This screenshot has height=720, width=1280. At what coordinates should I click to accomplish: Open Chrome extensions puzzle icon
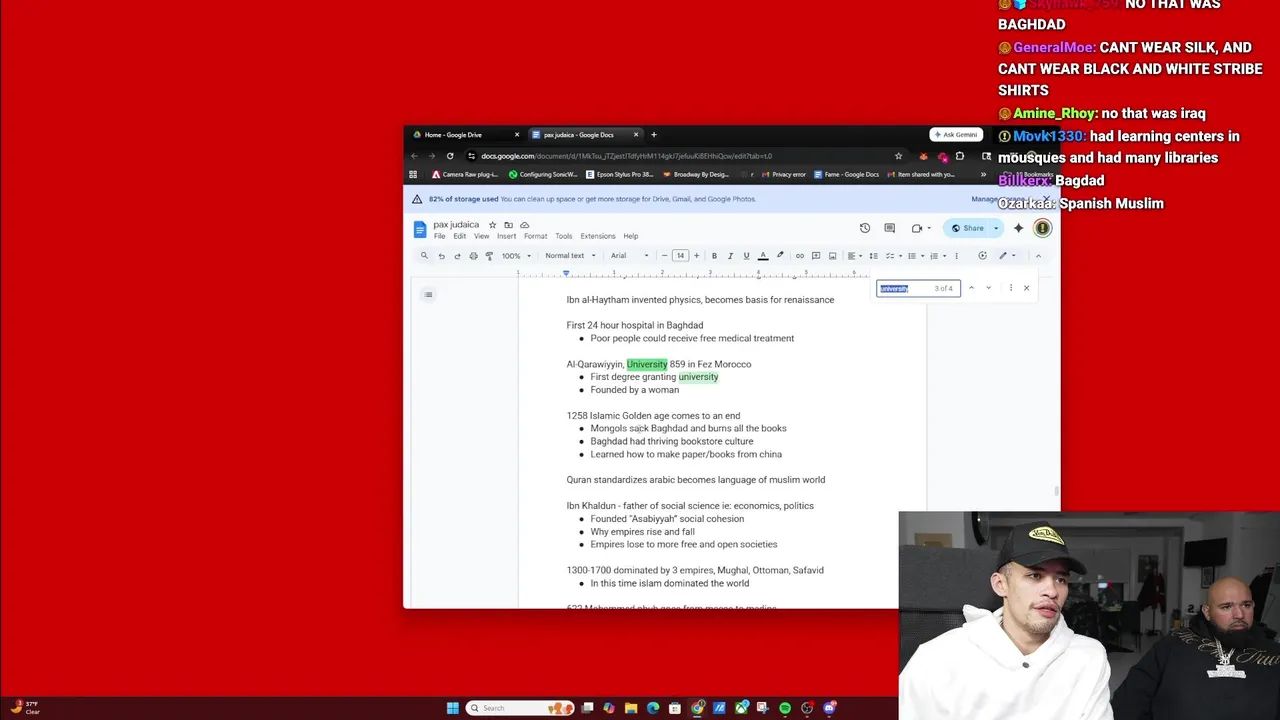pyautogui.click(x=960, y=156)
